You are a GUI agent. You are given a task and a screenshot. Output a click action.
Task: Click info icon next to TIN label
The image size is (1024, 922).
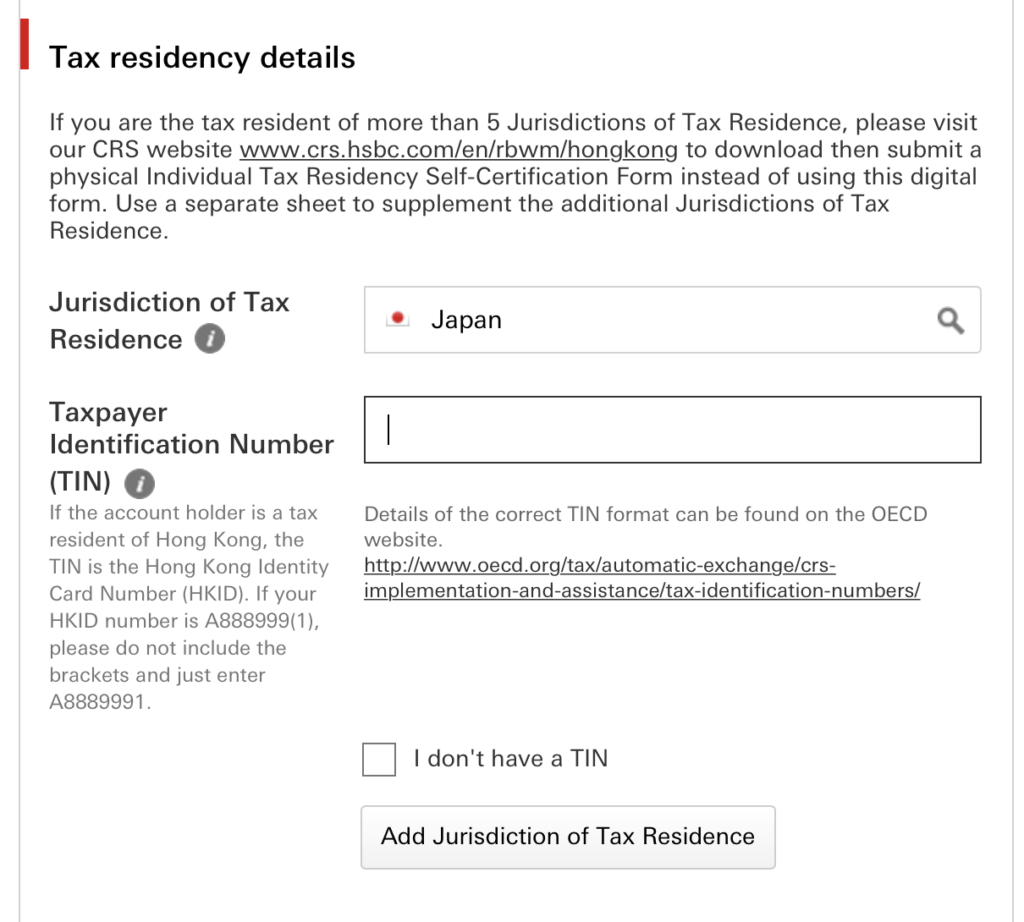[139, 484]
